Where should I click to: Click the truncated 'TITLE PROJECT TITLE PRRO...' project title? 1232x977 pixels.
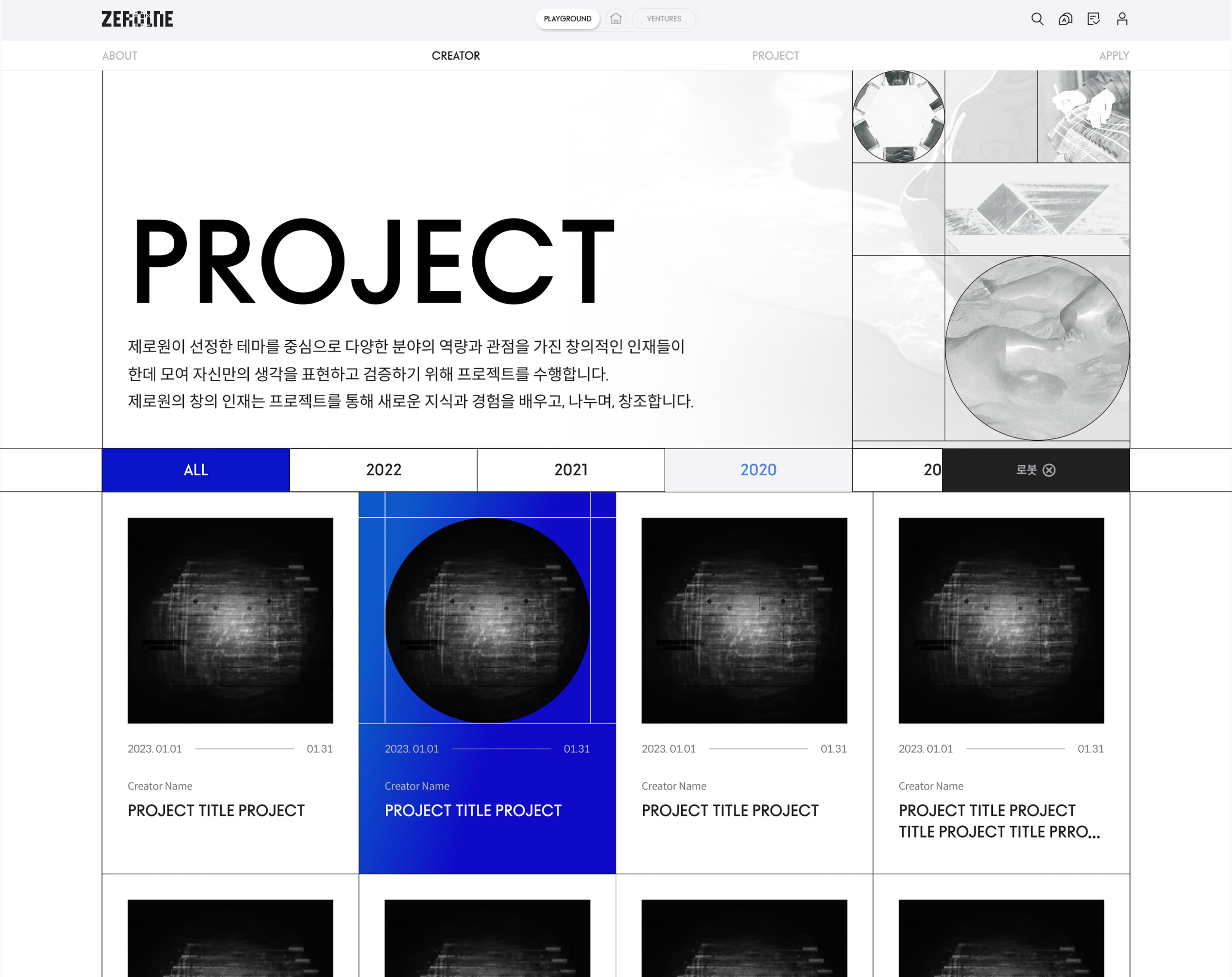[999, 832]
